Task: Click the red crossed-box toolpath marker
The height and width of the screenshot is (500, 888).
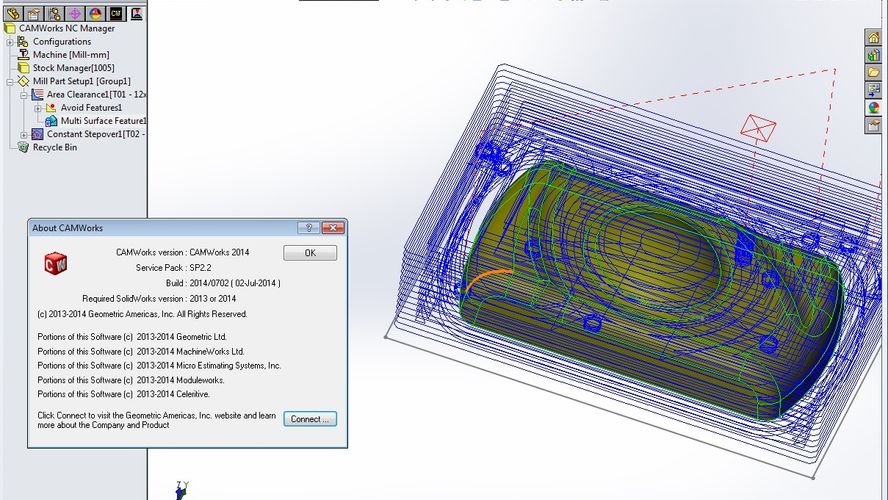Action: coord(758,128)
